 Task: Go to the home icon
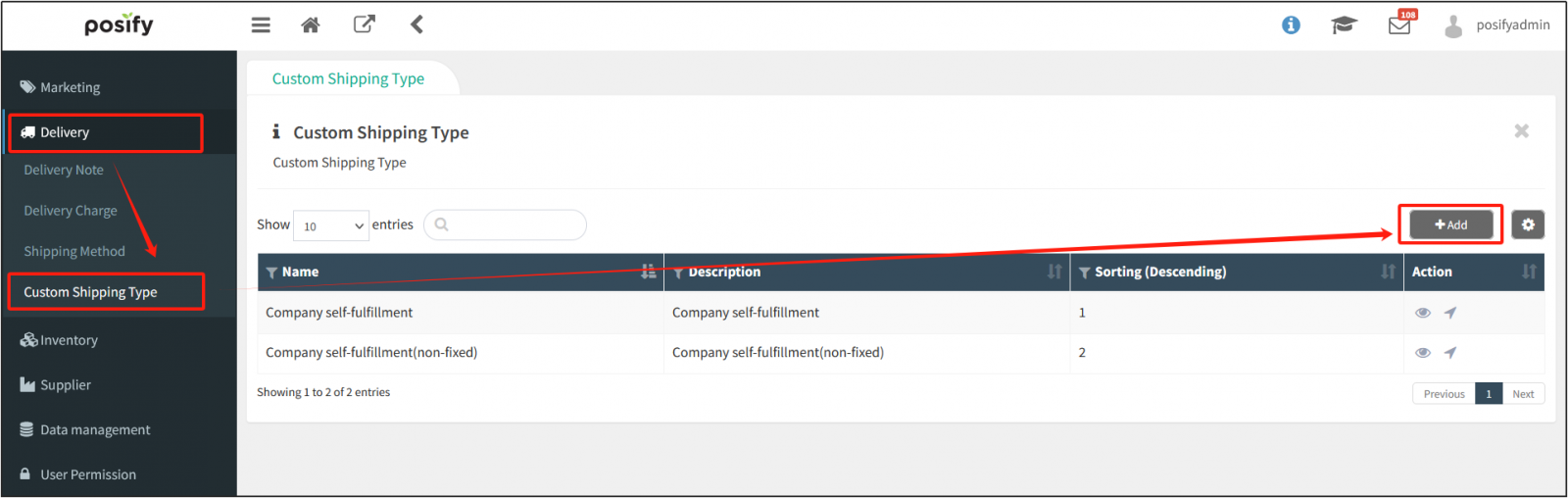click(311, 25)
